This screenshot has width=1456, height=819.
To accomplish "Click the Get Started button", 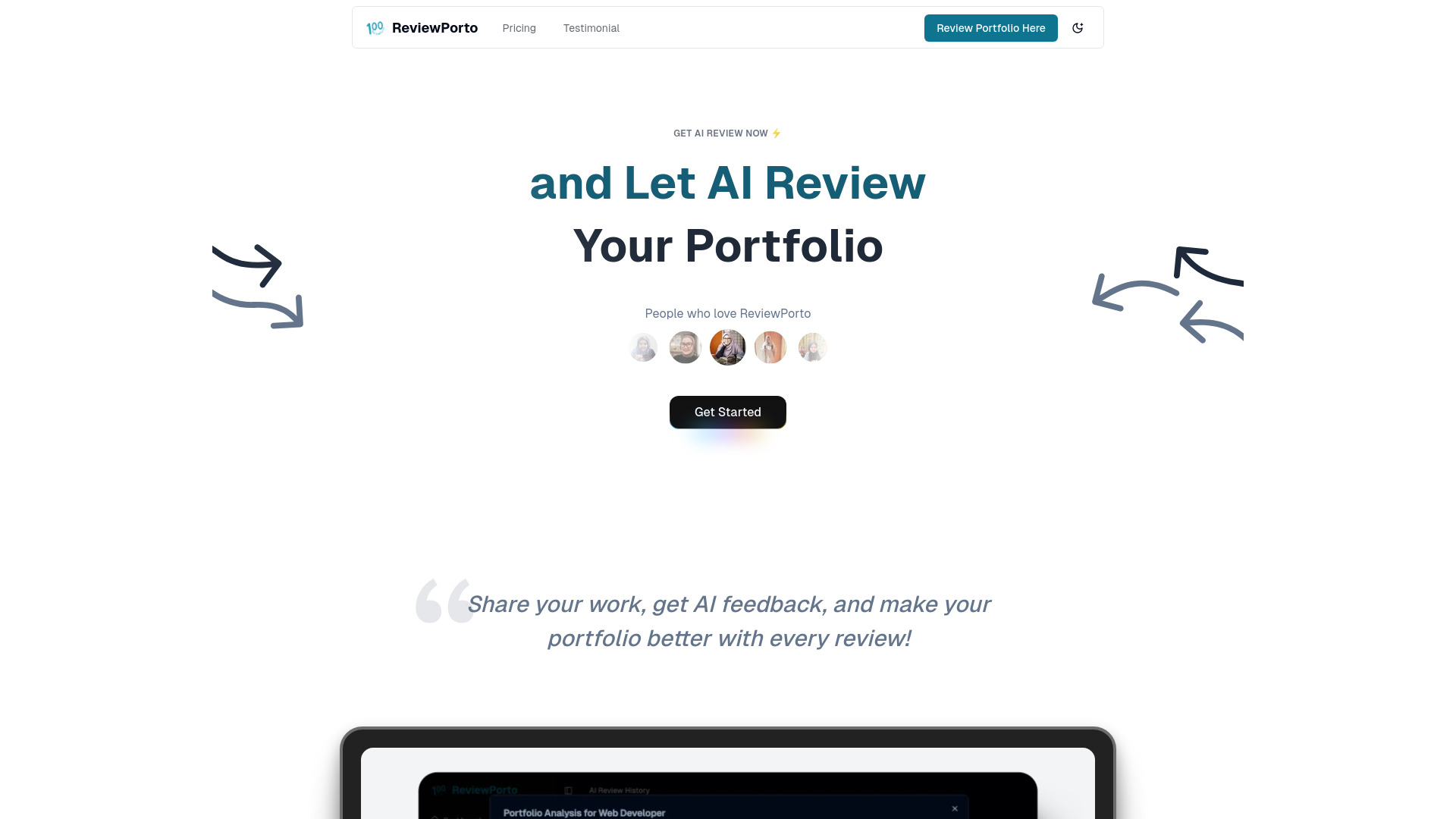I will coord(727,411).
